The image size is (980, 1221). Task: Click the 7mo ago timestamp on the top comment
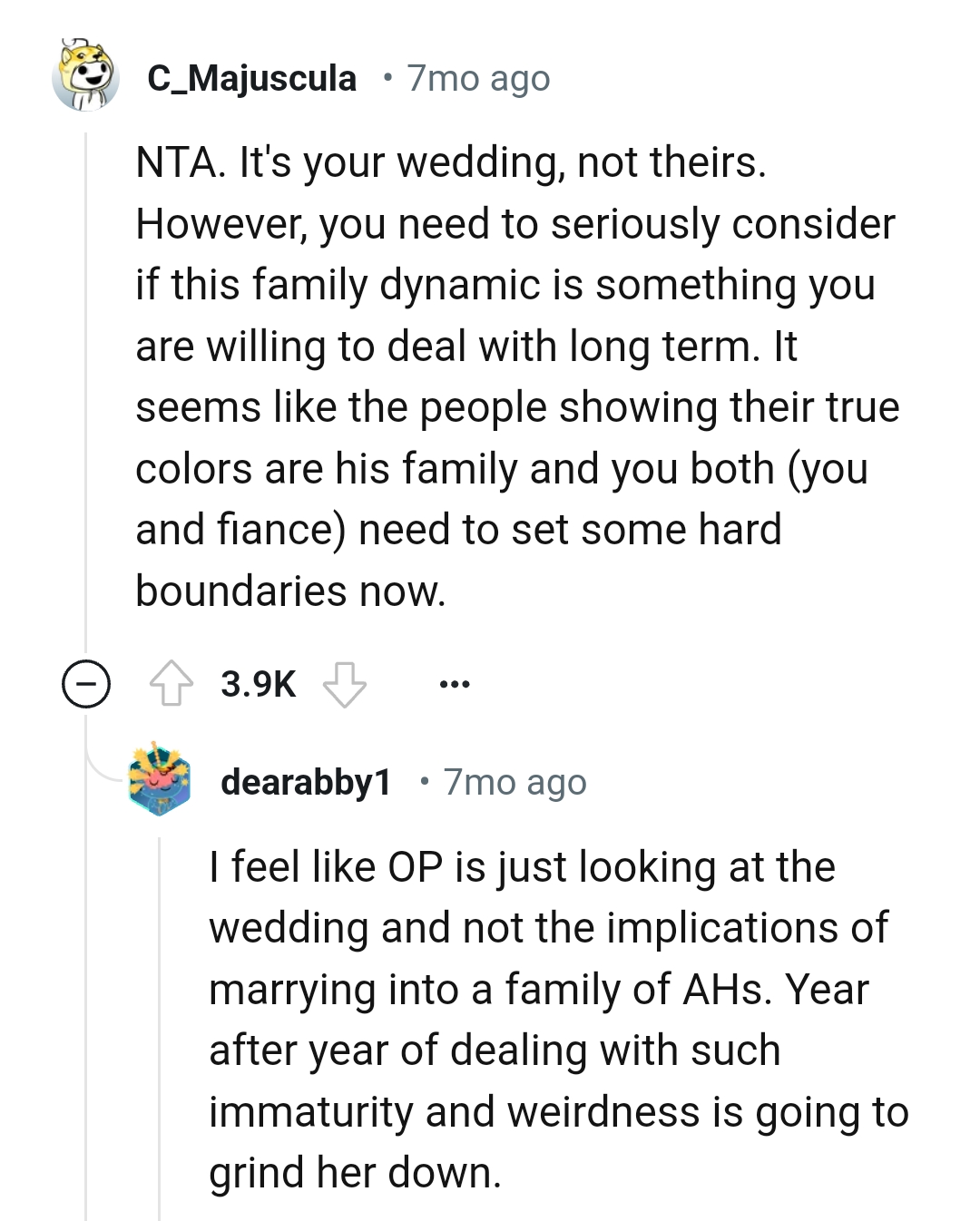[476, 77]
